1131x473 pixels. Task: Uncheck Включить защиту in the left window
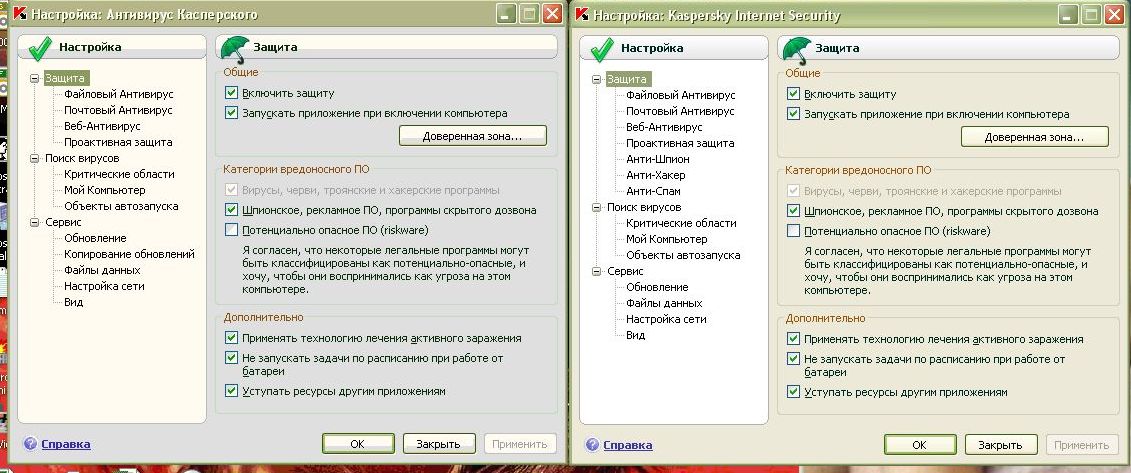click(232, 93)
